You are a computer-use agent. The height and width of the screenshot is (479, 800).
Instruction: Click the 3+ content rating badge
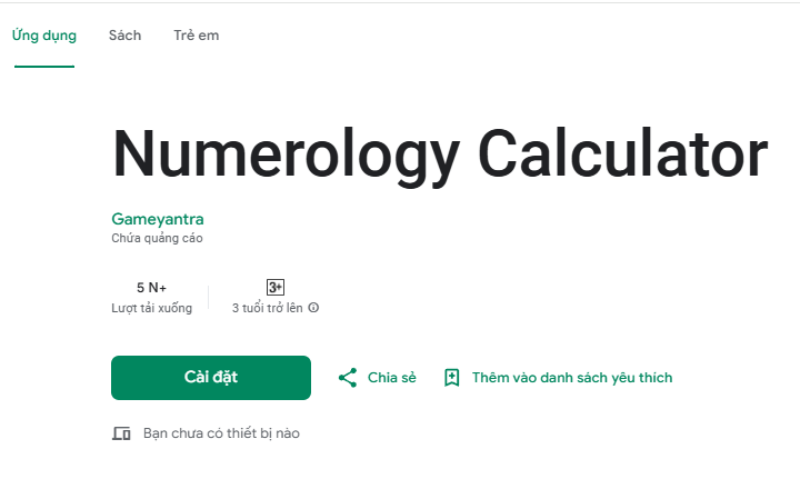click(275, 287)
